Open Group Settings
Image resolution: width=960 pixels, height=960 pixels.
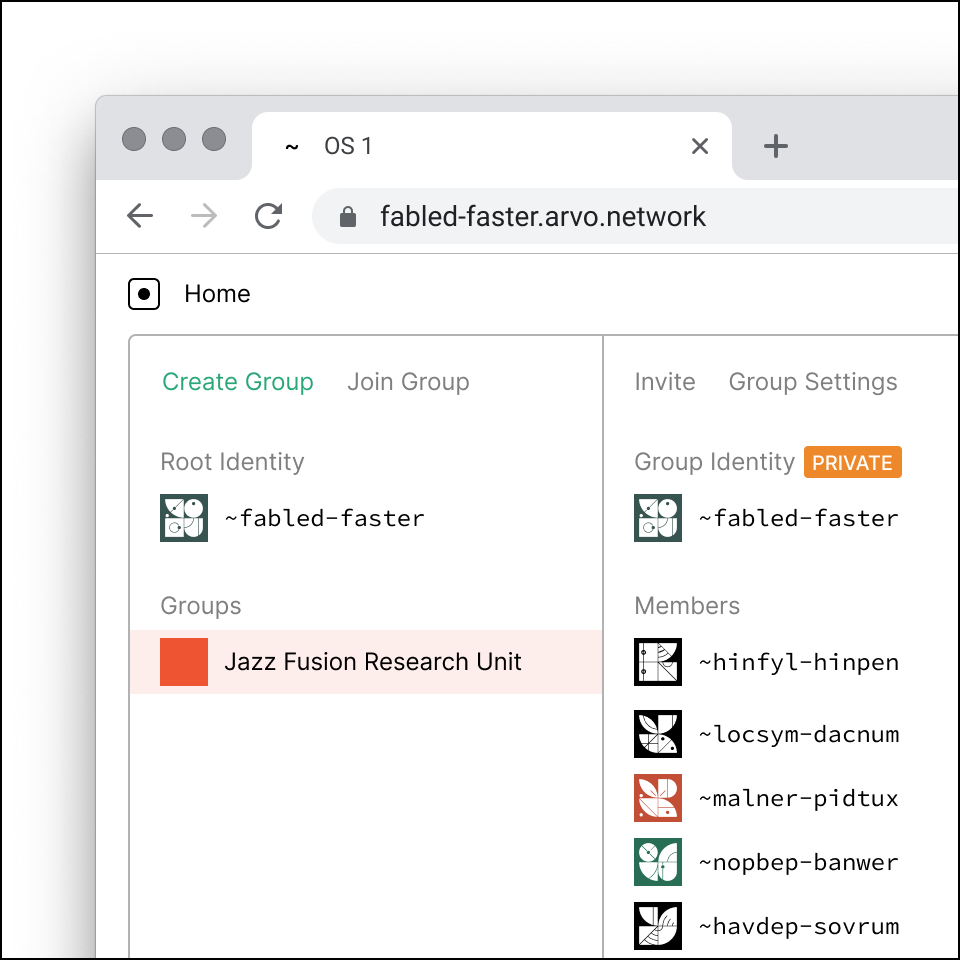[x=813, y=381]
